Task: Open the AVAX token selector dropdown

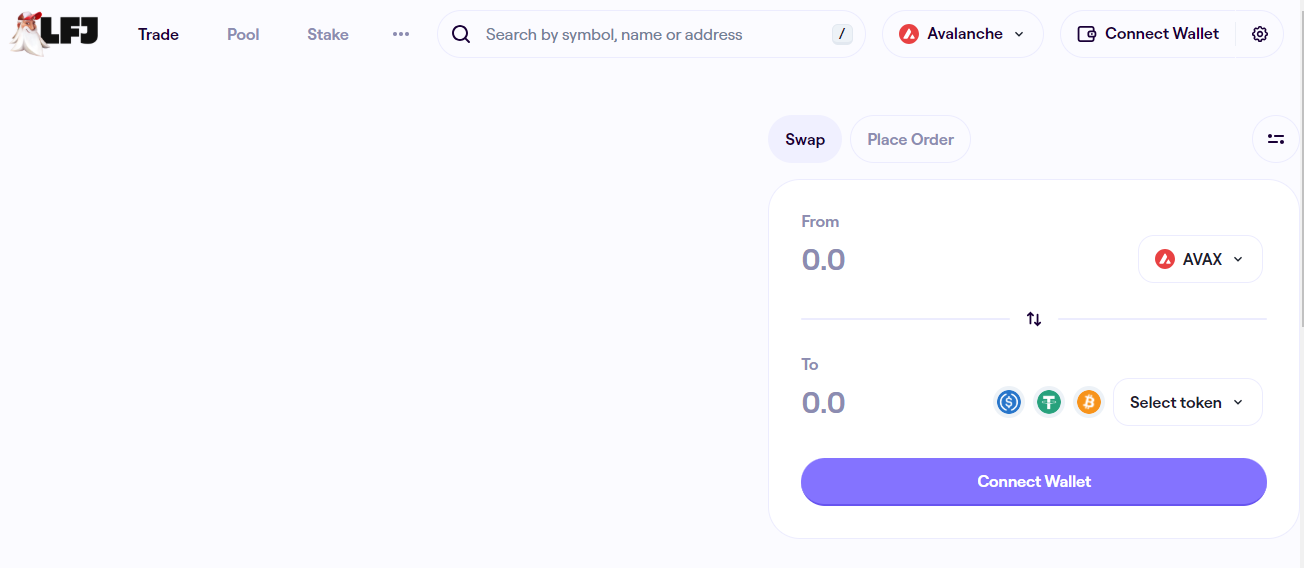Action: [1200, 259]
